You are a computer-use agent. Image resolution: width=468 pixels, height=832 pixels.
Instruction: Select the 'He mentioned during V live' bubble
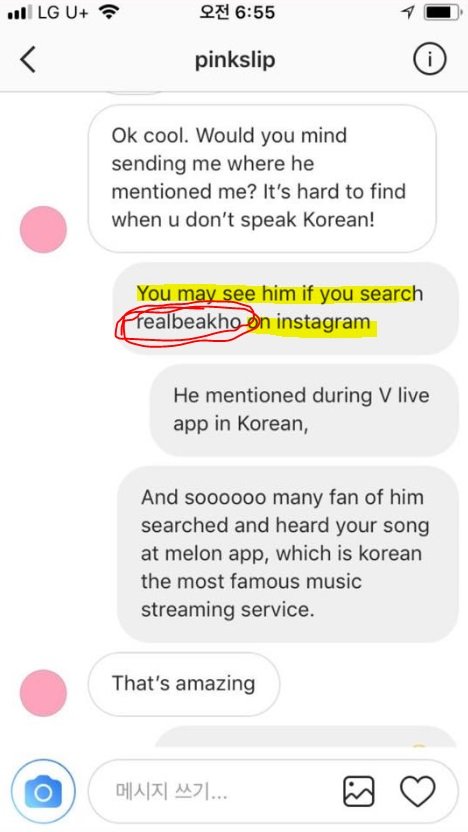click(304, 410)
